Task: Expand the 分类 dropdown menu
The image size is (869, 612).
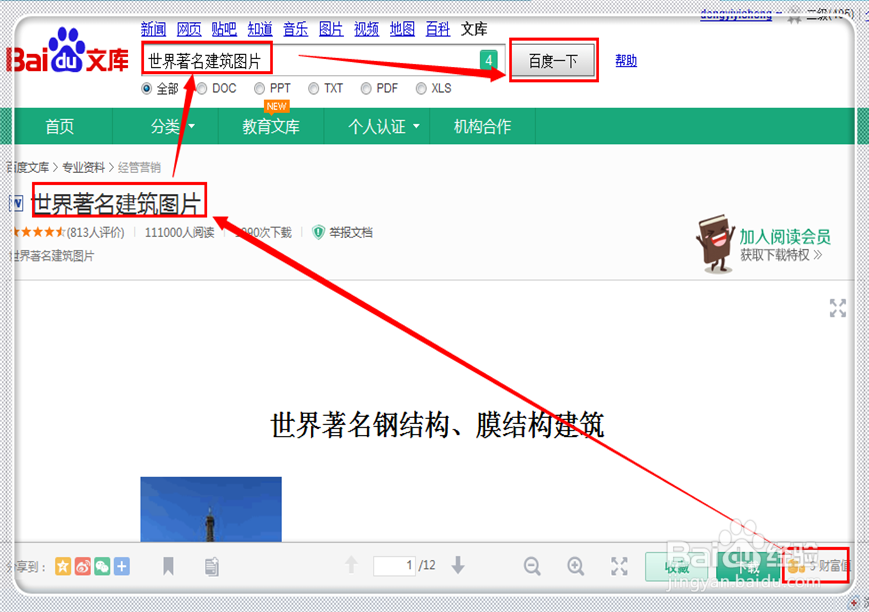Action: 168,127
